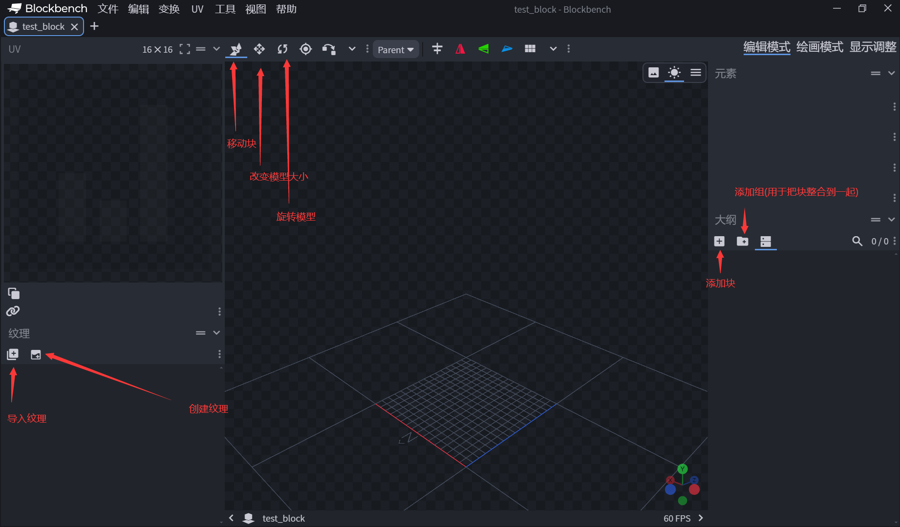Image resolution: width=900 pixels, height=527 pixels.
Task: Toggle the red mirror modeling icon
Action: coord(460,49)
